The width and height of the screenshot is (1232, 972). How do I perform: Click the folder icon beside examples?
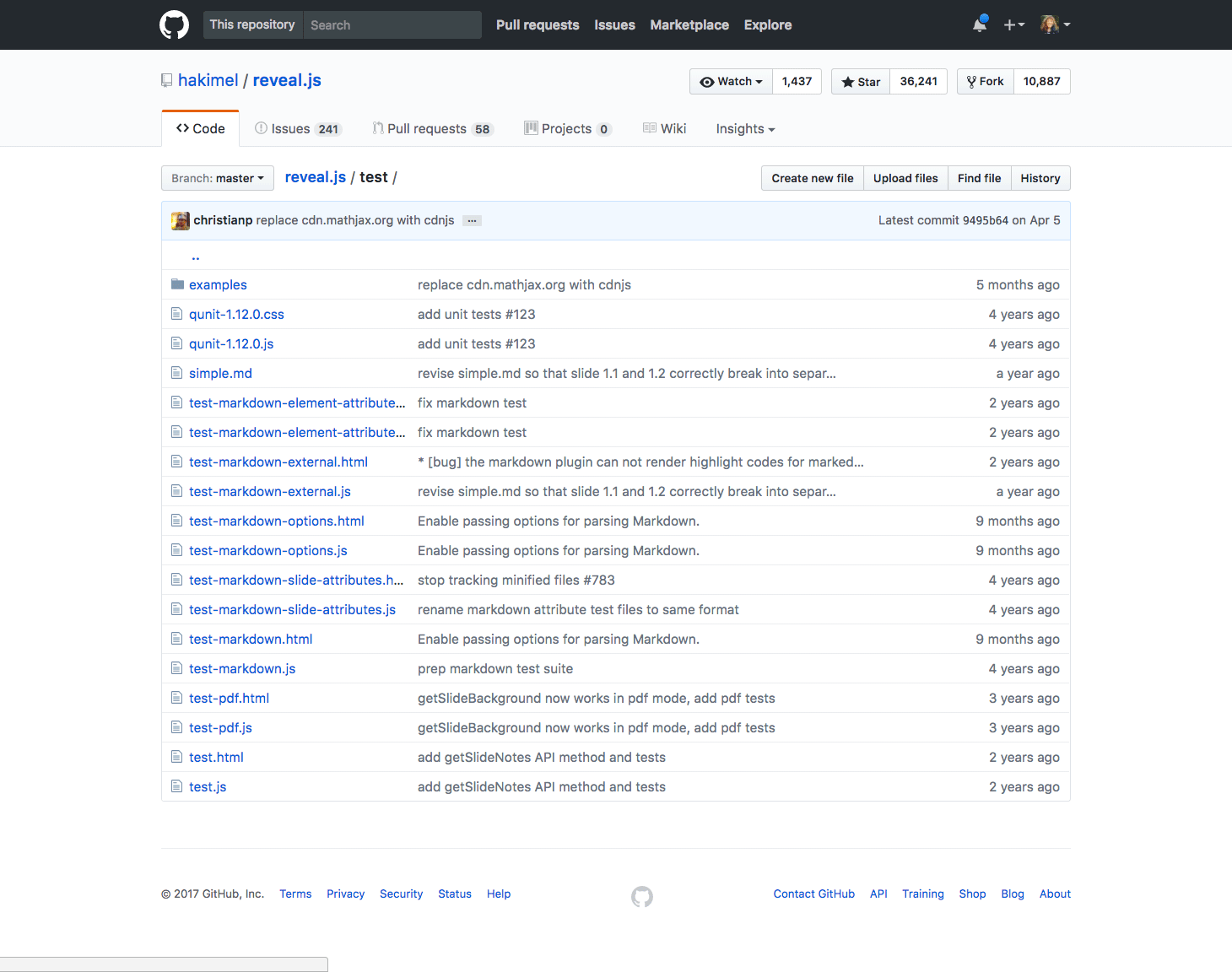177,284
